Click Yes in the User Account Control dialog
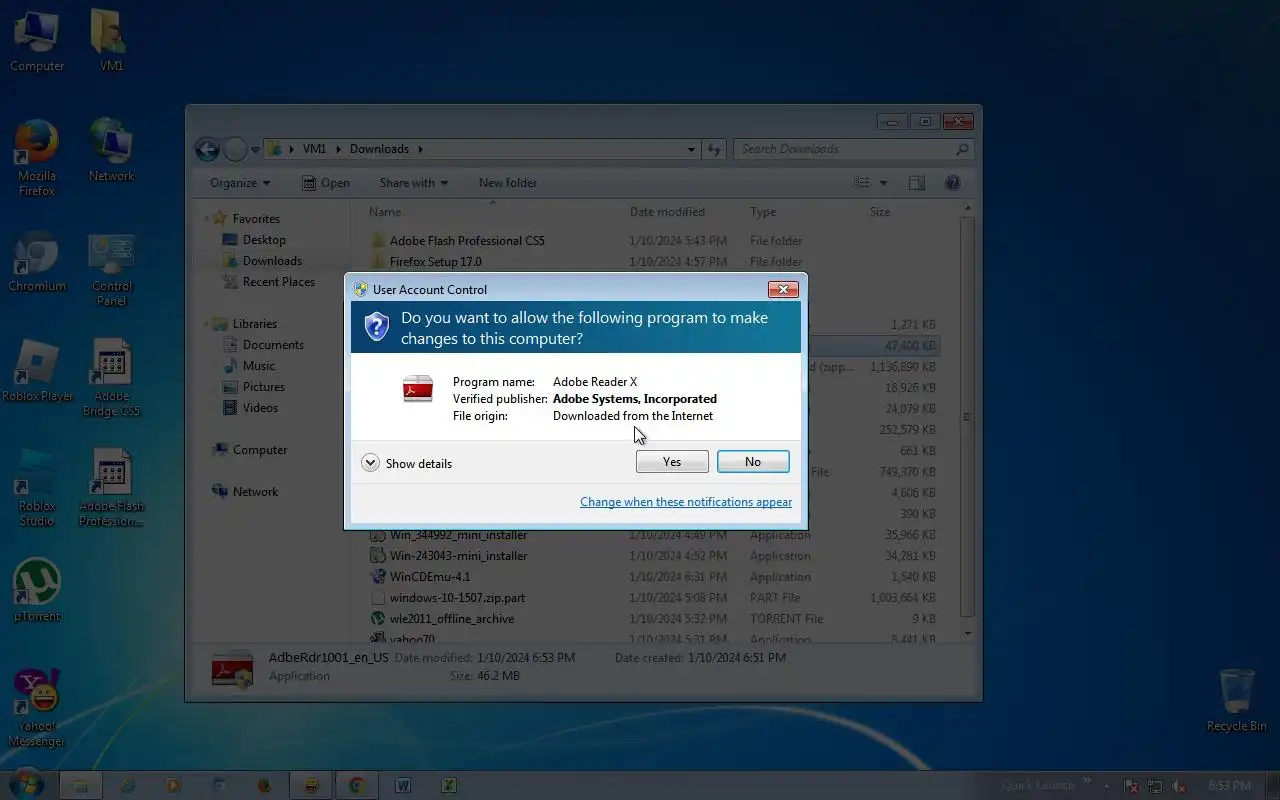Screen dimensions: 1280x800 (x=672, y=461)
